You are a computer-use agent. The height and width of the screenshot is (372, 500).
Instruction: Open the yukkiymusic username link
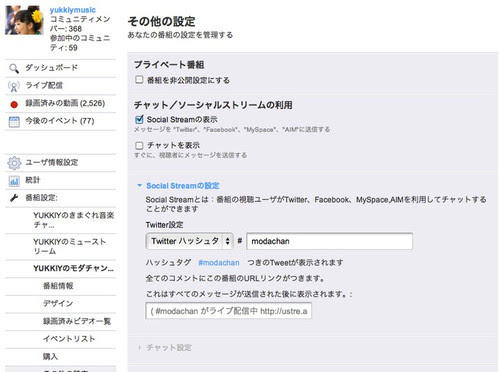click(x=72, y=10)
